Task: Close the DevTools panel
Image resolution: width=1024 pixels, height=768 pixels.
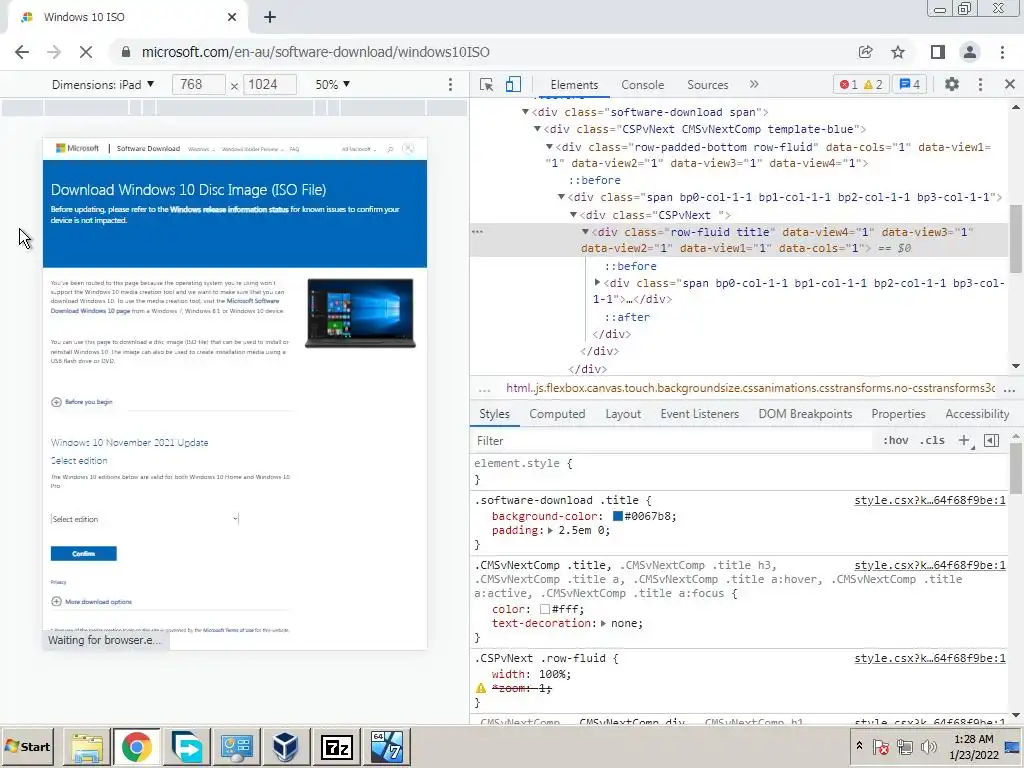Action: tap(1010, 84)
